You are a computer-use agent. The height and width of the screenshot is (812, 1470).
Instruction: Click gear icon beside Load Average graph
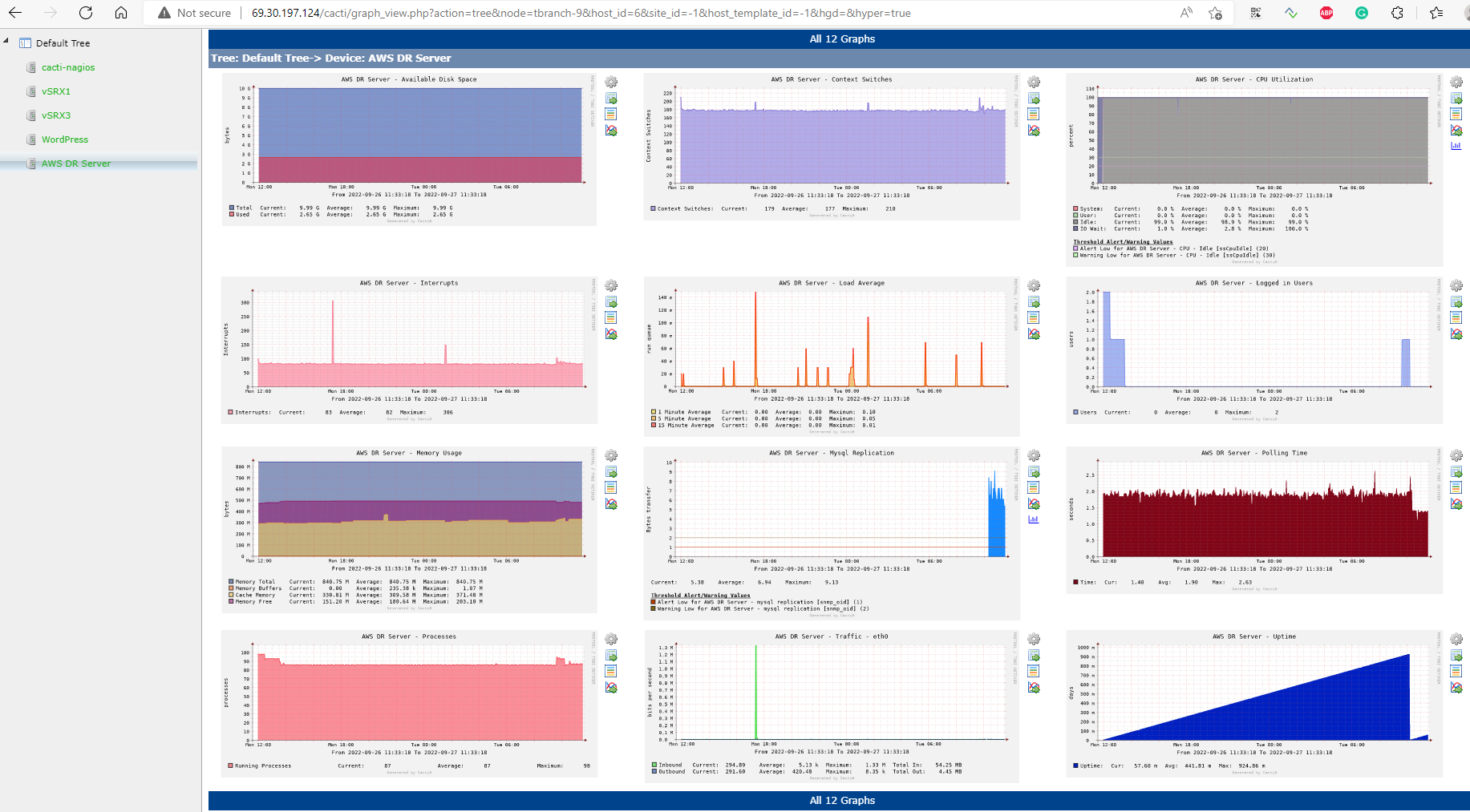[x=1034, y=286]
